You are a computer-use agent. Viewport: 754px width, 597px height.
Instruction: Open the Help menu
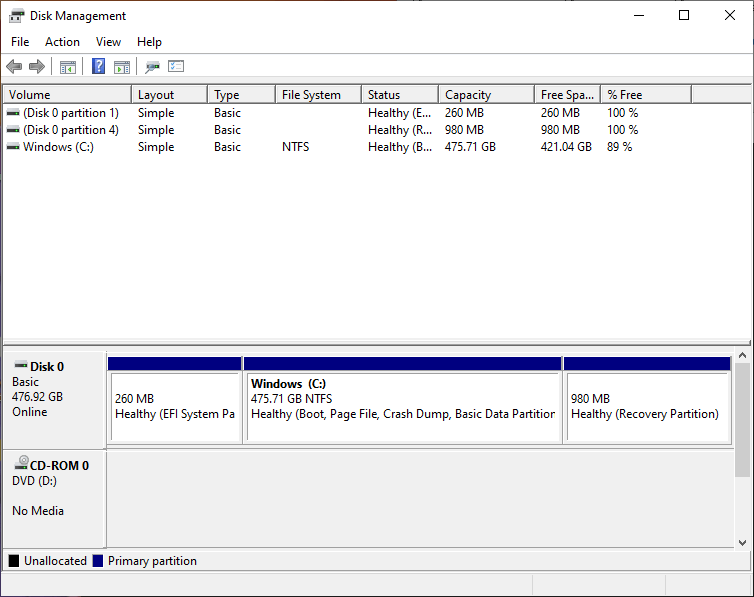point(149,42)
